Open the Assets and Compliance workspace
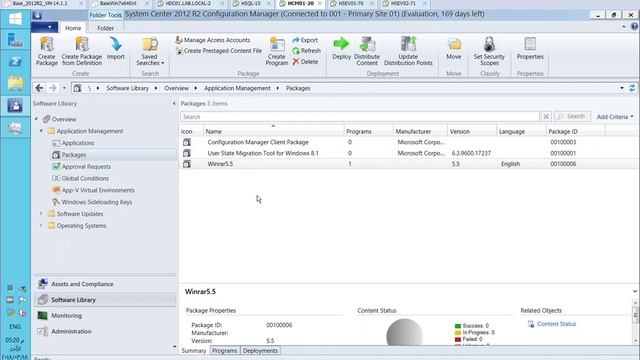The image size is (640, 360). (105, 284)
